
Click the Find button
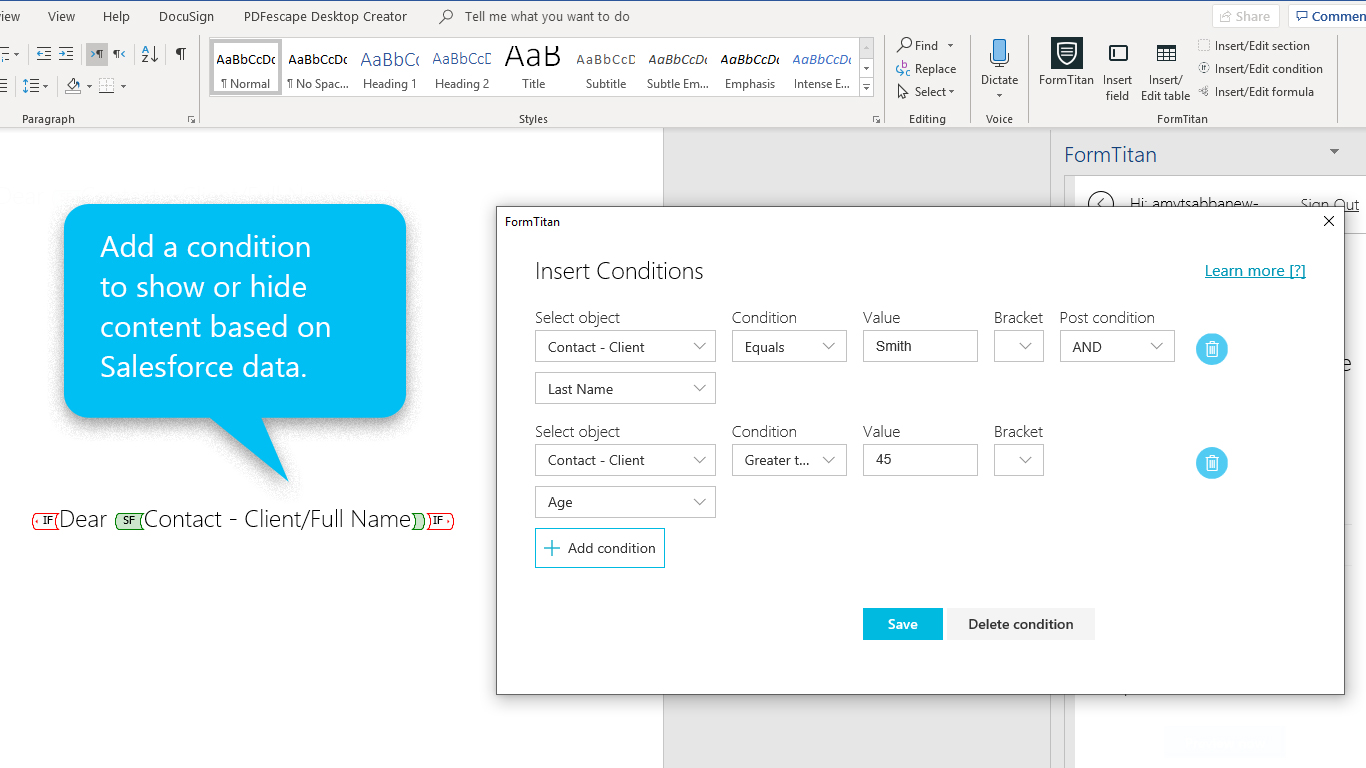(x=918, y=45)
